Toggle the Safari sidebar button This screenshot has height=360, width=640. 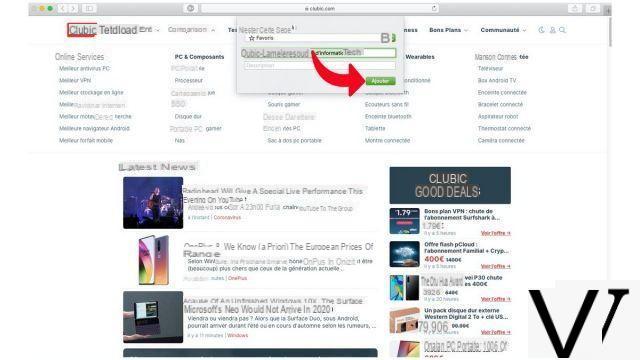click(89, 8)
